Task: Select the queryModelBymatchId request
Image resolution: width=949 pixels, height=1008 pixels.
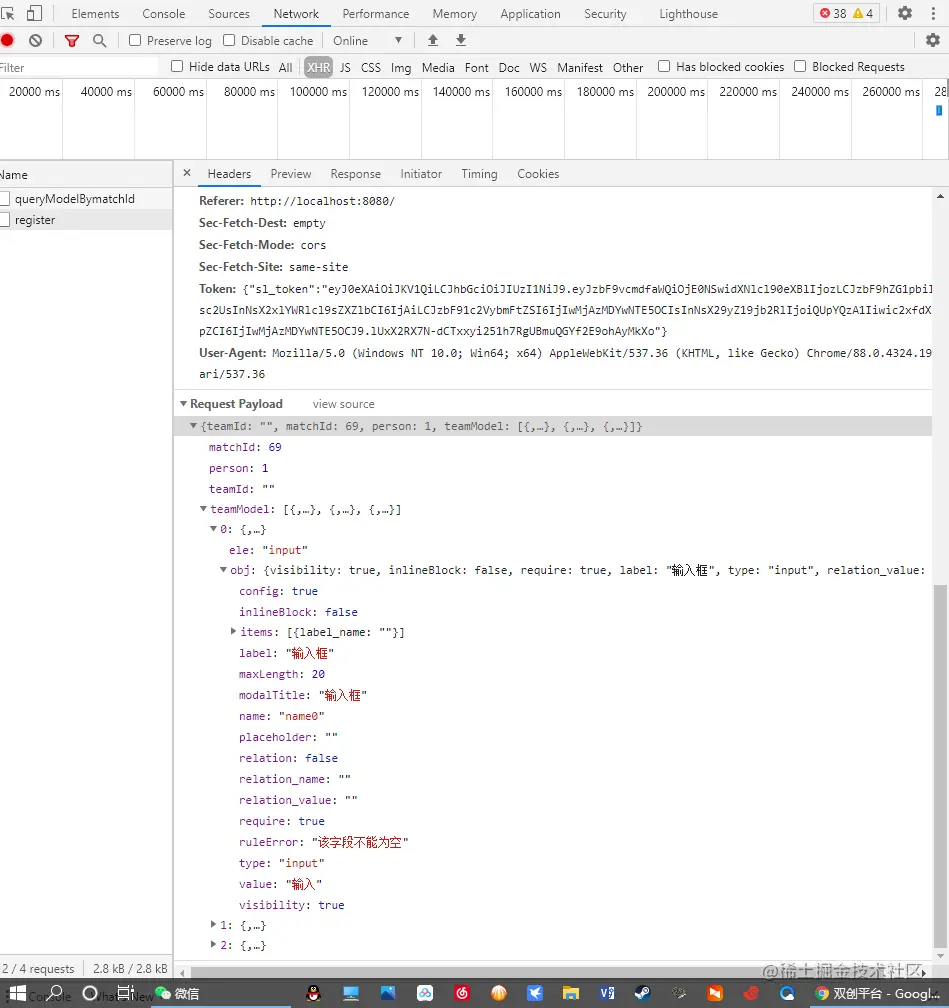Action: coord(75,199)
